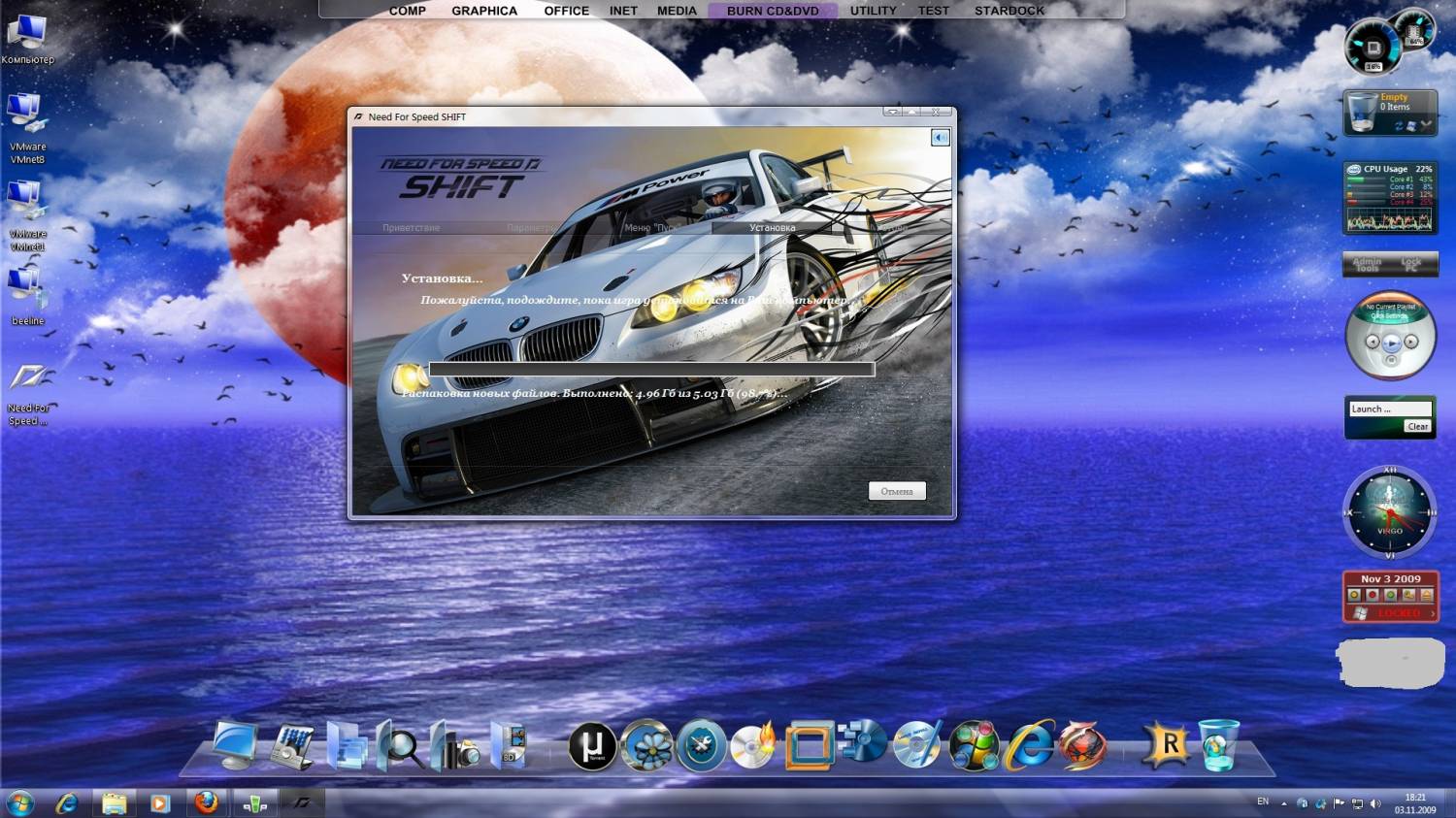Open the camera pictures icon in dock
Screen dimensions: 1456x818
(x=454, y=746)
